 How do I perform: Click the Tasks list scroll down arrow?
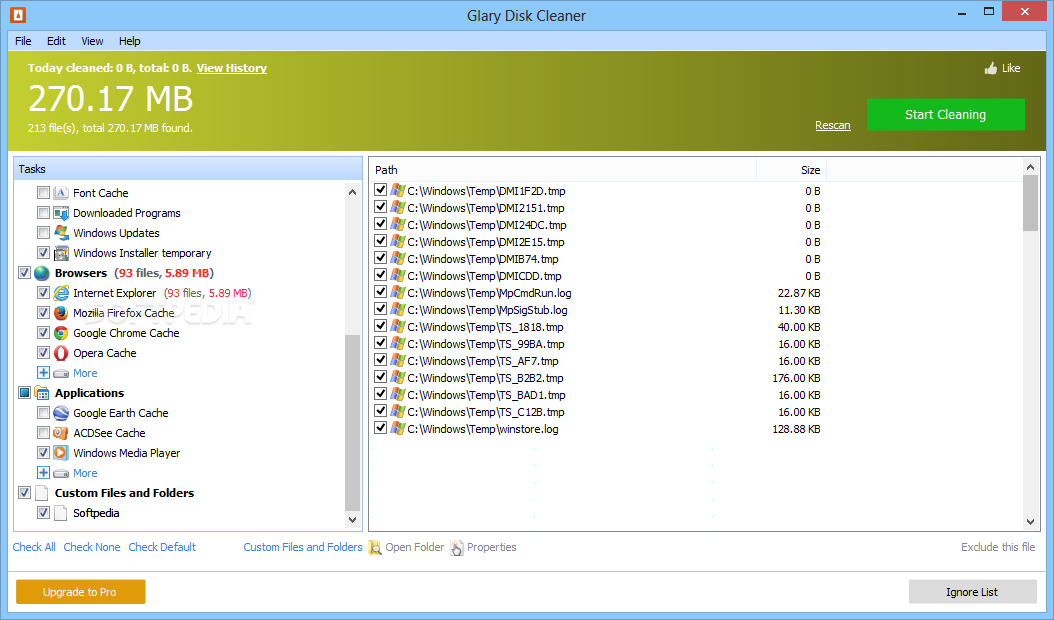tap(353, 520)
